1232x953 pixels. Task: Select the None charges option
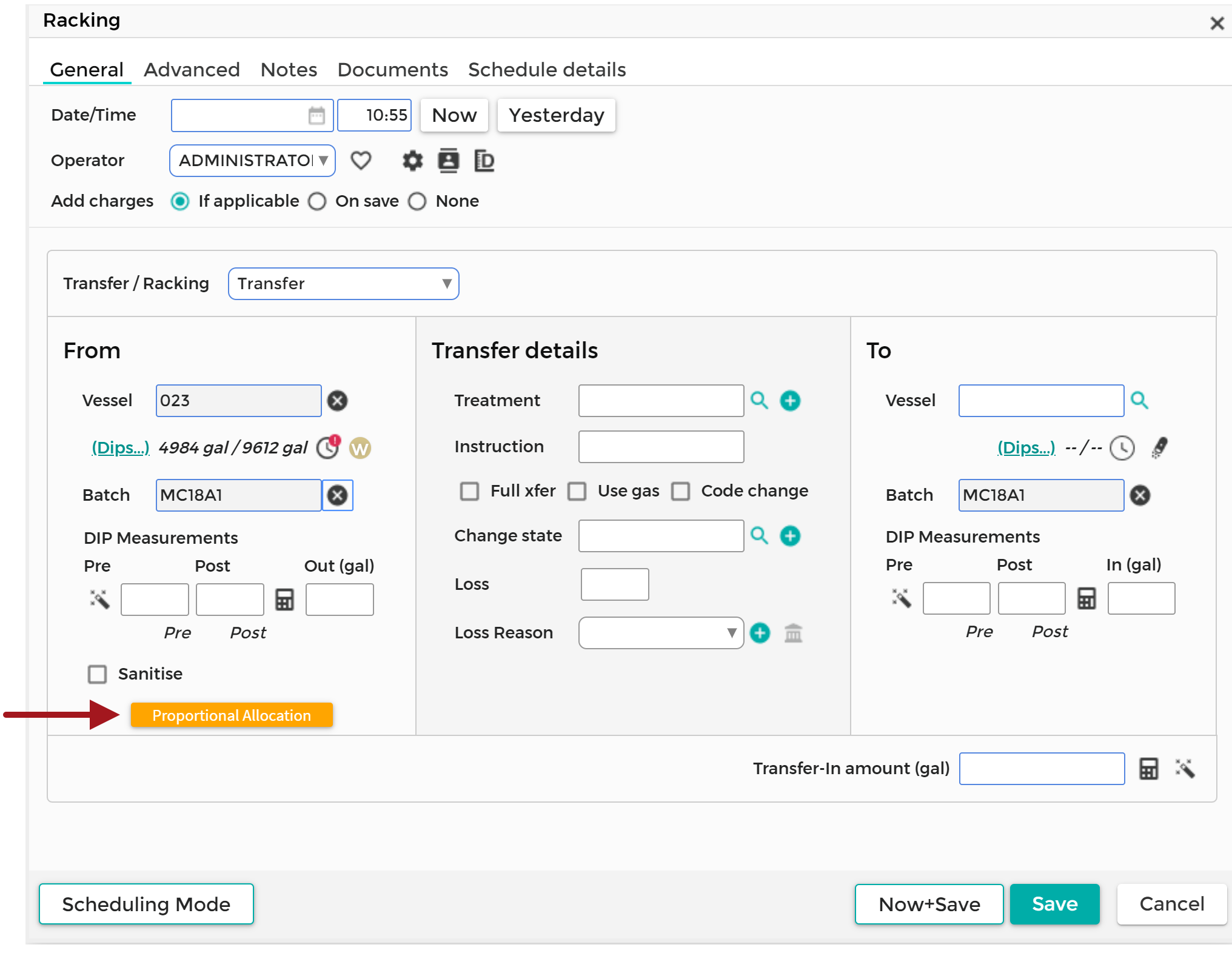[417, 201]
